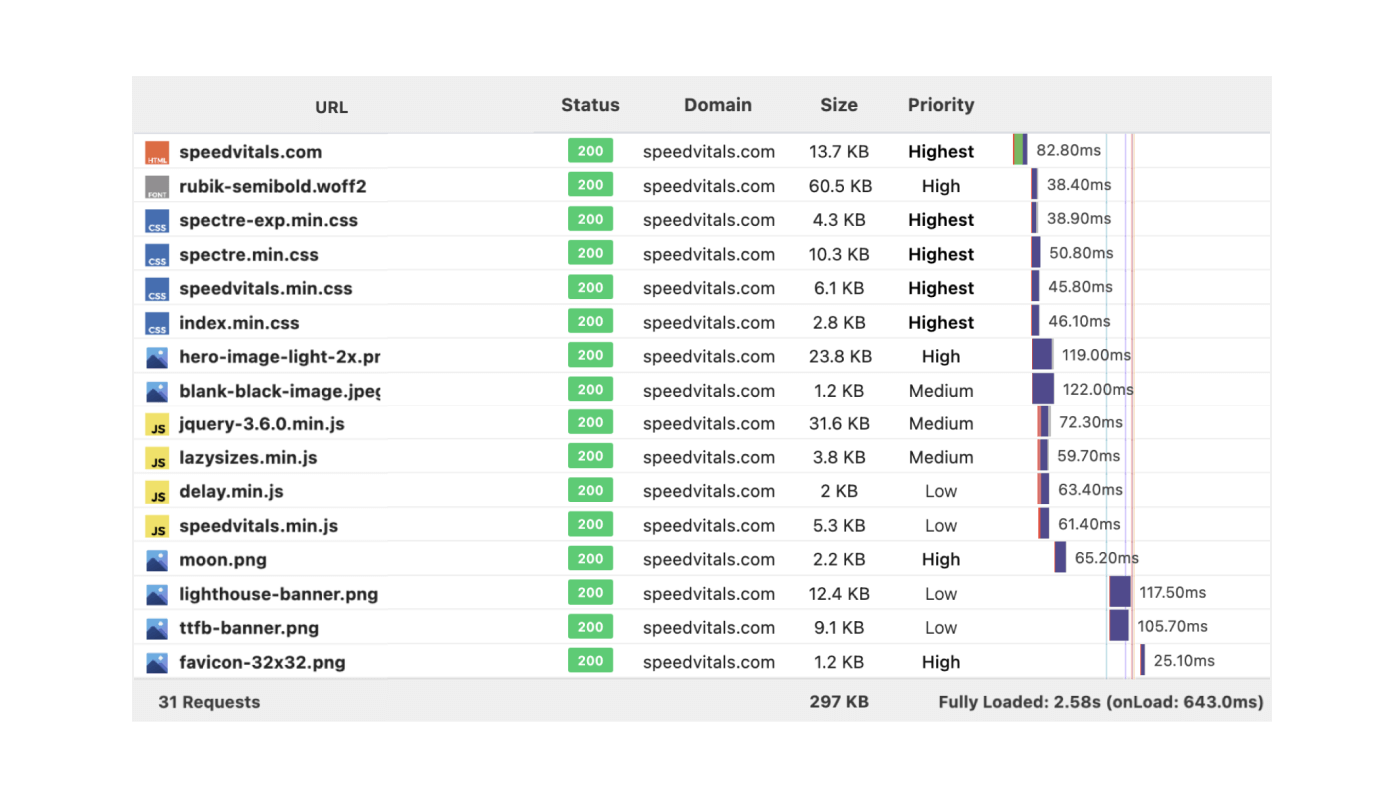Select the image icon for favicon-32x32.png
This screenshot has height=800, width=1400.
click(157, 660)
